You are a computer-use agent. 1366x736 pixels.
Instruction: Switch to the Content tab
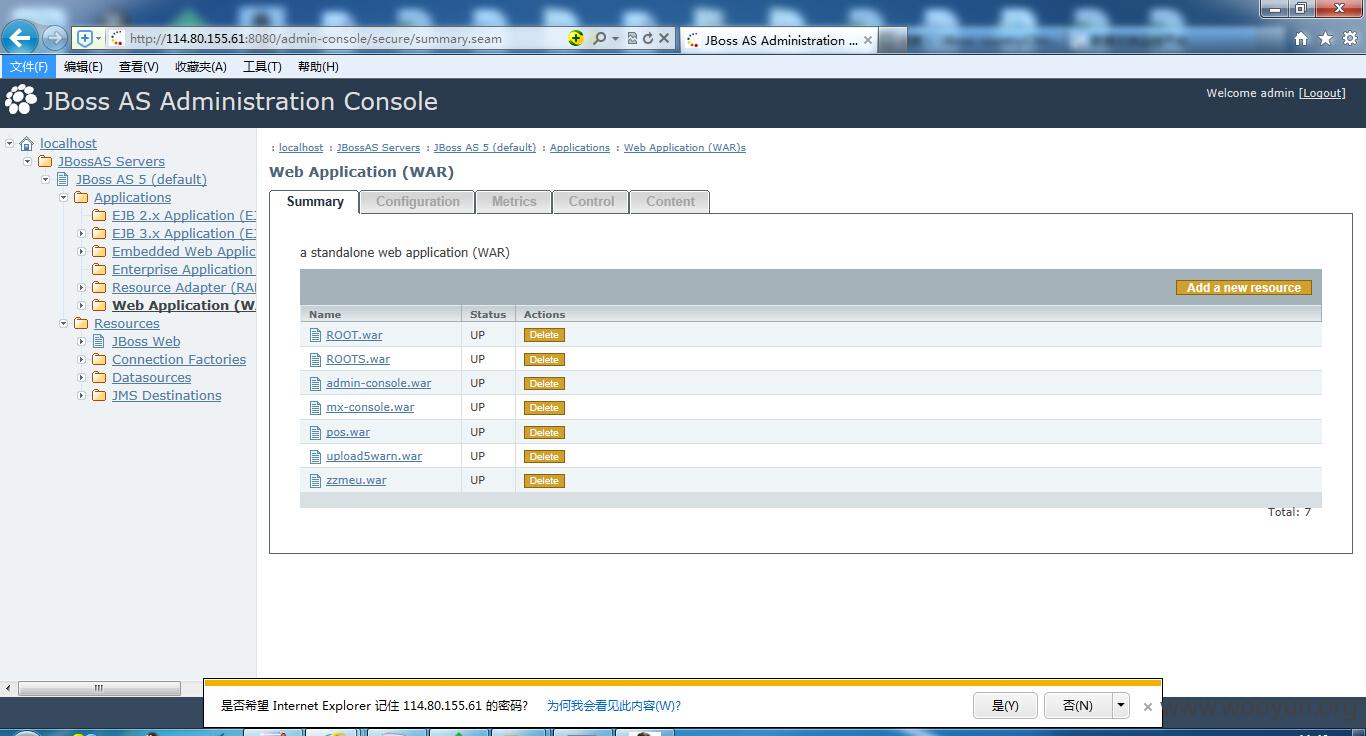pos(670,201)
